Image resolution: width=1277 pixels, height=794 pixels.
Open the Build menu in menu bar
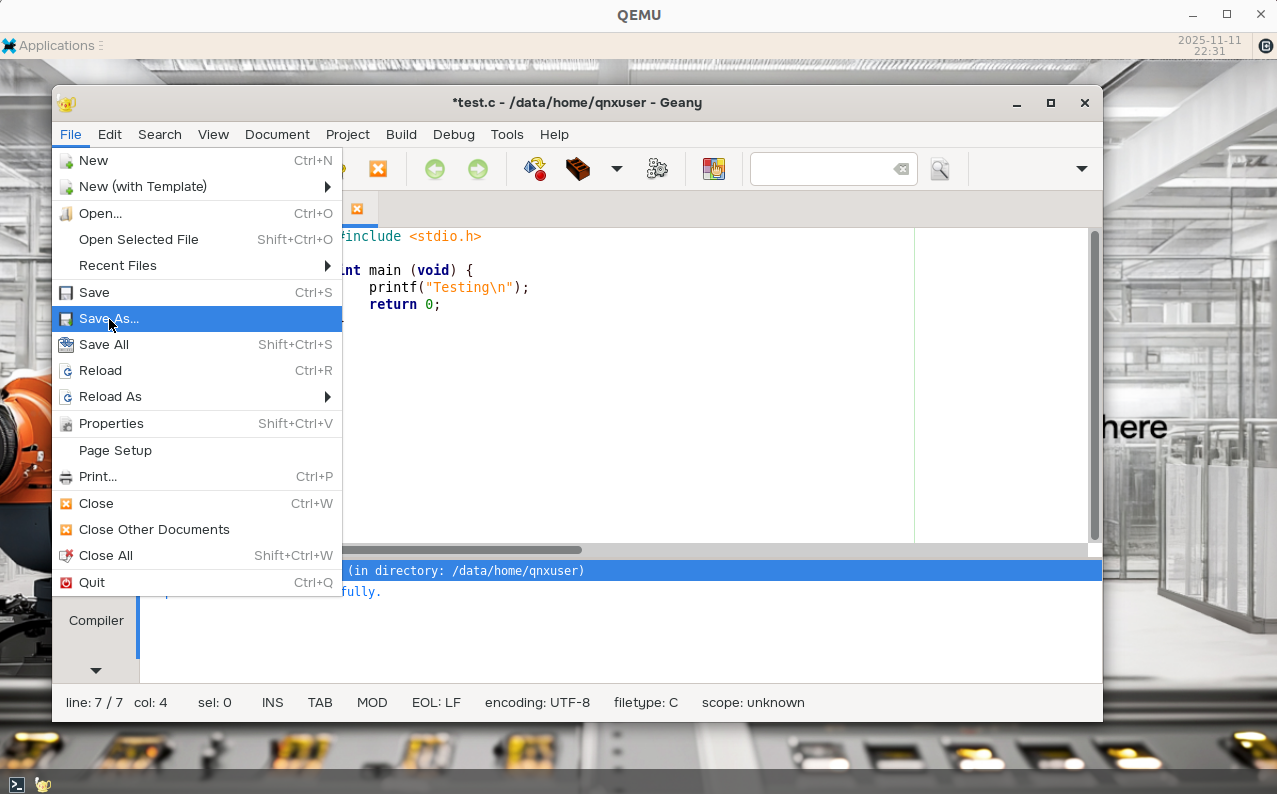[401, 134]
